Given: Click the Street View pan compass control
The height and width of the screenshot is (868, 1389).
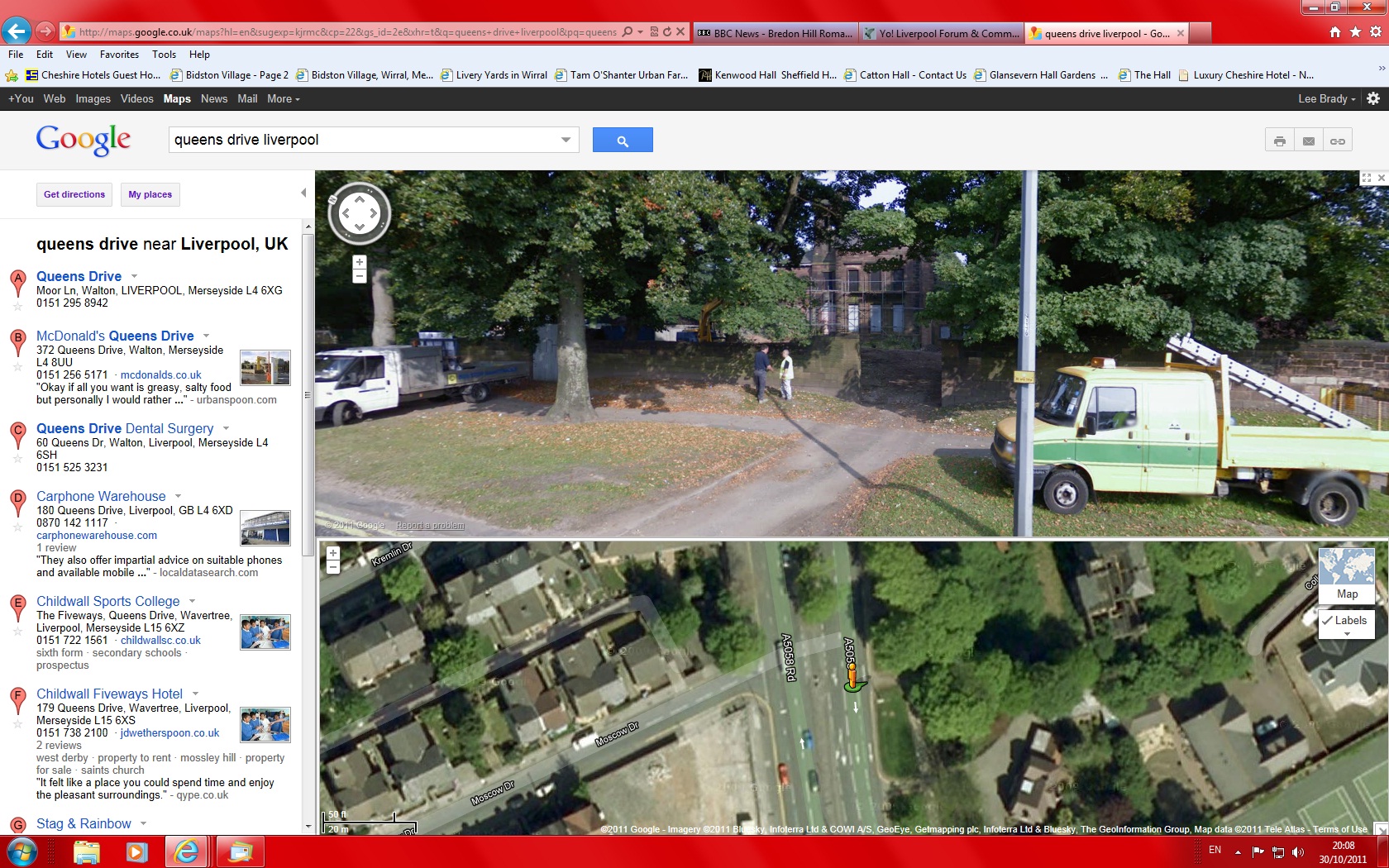Looking at the screenshot, I should click(x=359, y=213).
